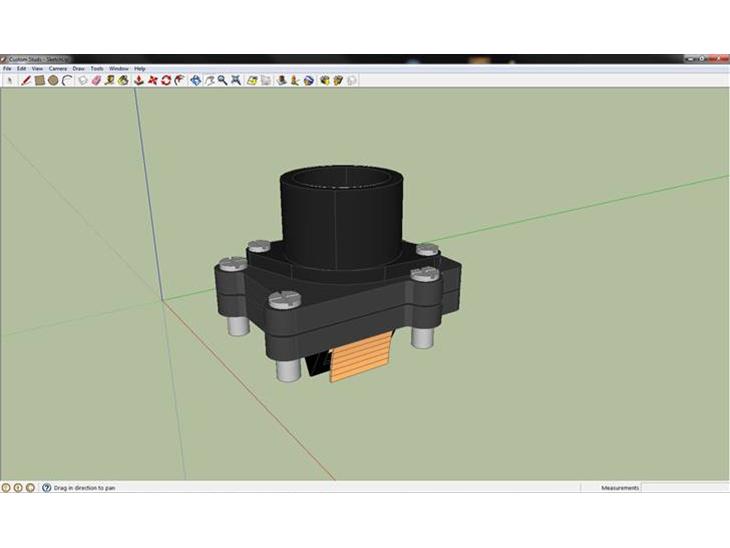This screenshot has width=730, height=548.
Task: Activate the Push/Pull tool
Action: pos(138,80)
